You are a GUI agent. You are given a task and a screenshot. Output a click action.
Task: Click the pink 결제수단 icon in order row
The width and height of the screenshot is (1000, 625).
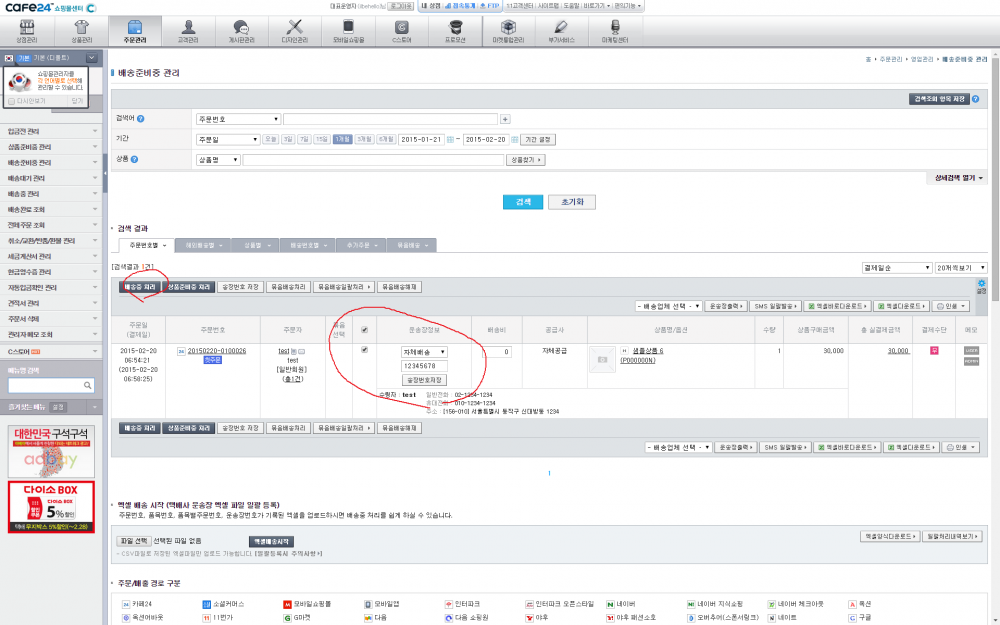934,351
